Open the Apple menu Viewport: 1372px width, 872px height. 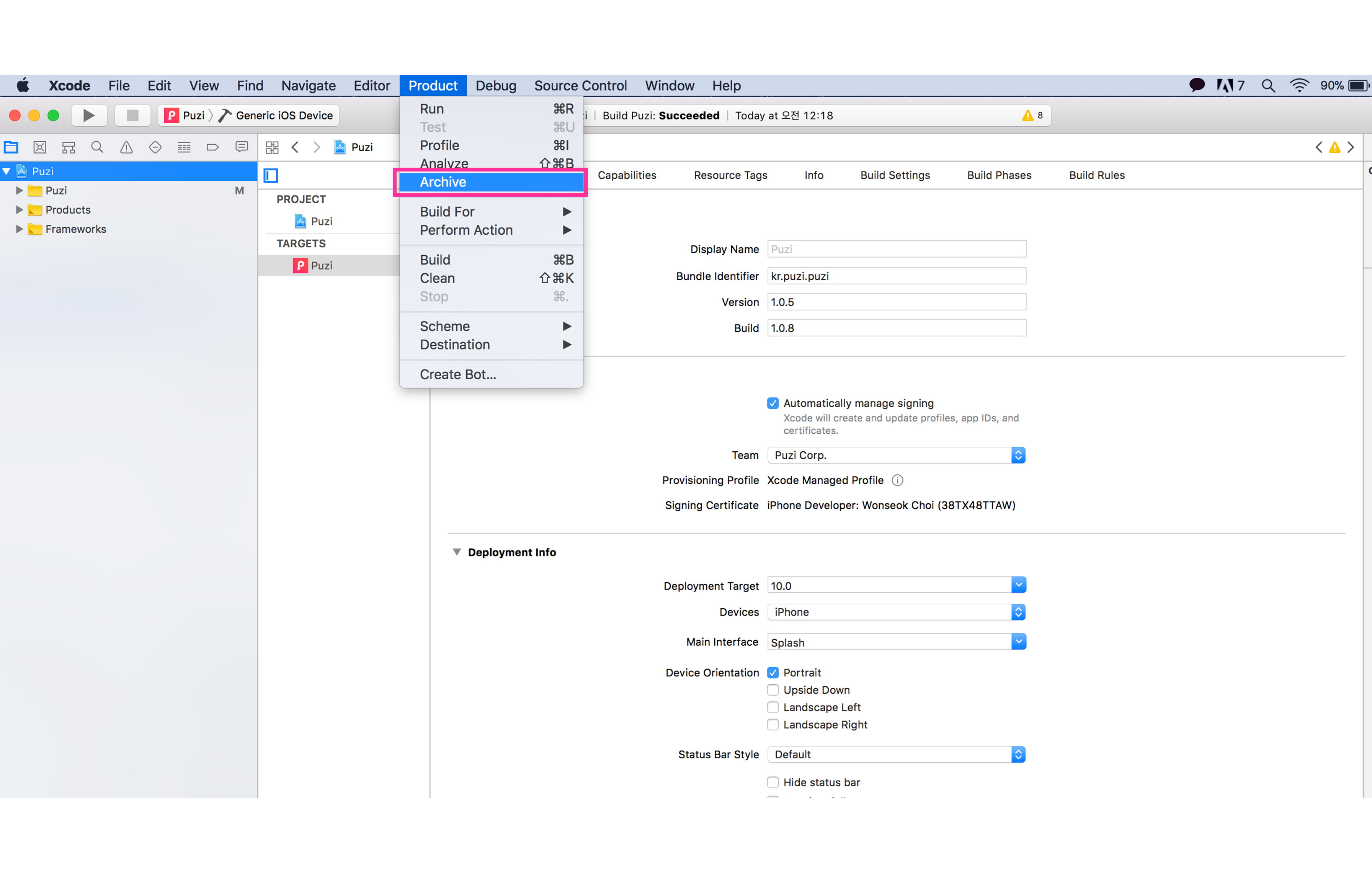[23, 85]
